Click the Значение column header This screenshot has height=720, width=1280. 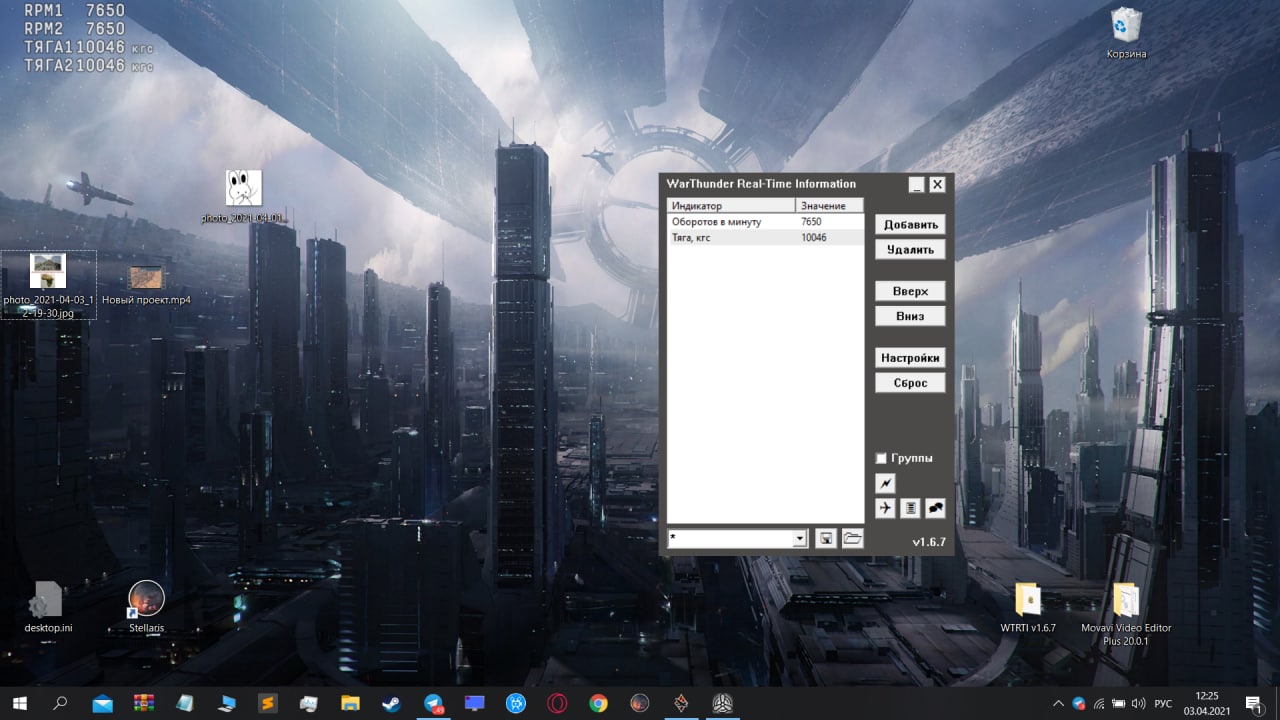click(x=829, y=206)
